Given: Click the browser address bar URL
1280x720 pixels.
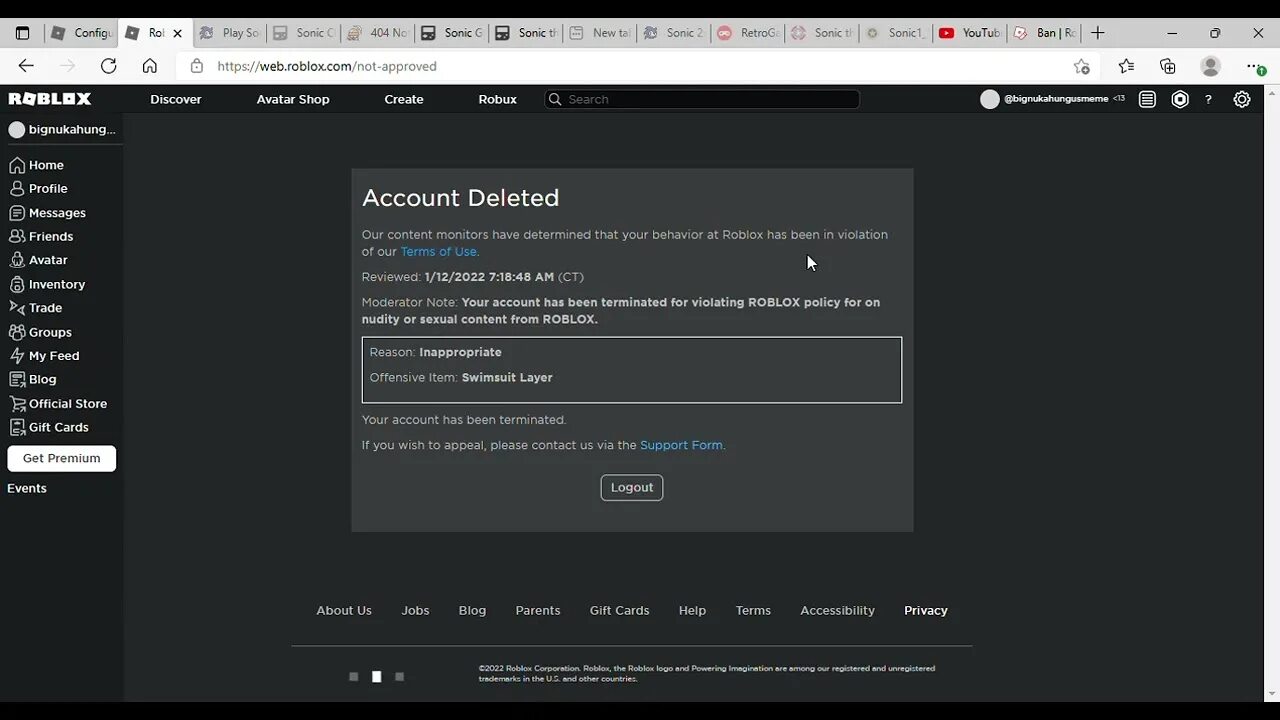Looking at the screenshot, I should (x=327, y=66).
